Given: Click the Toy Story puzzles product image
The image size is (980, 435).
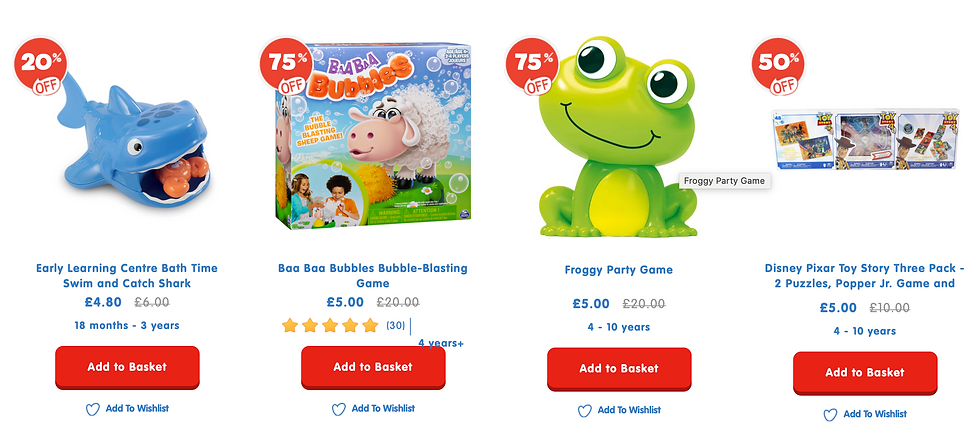Looking at the screenshot, I should coord(866,139).
